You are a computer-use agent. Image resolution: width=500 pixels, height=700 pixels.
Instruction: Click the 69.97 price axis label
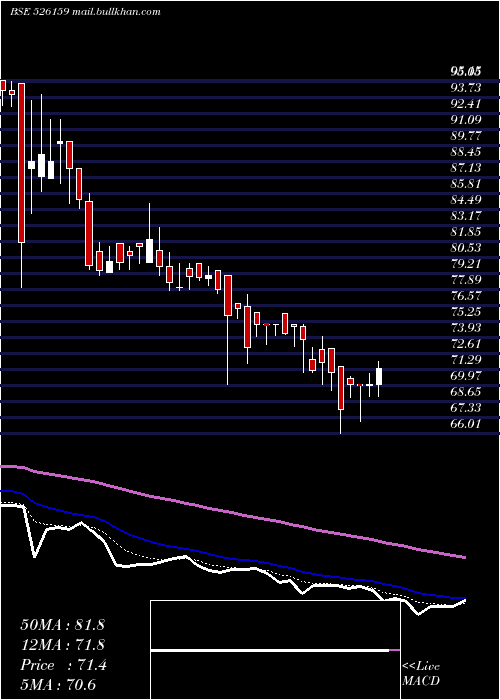(465, 376)
